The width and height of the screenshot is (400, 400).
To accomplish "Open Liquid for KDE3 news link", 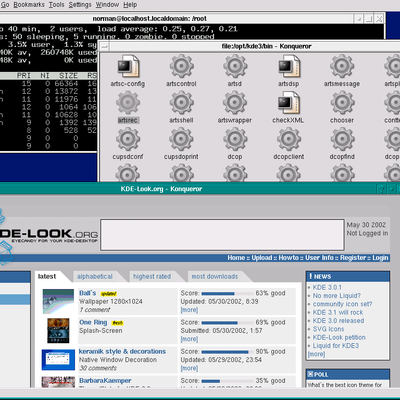I will 336,346.
